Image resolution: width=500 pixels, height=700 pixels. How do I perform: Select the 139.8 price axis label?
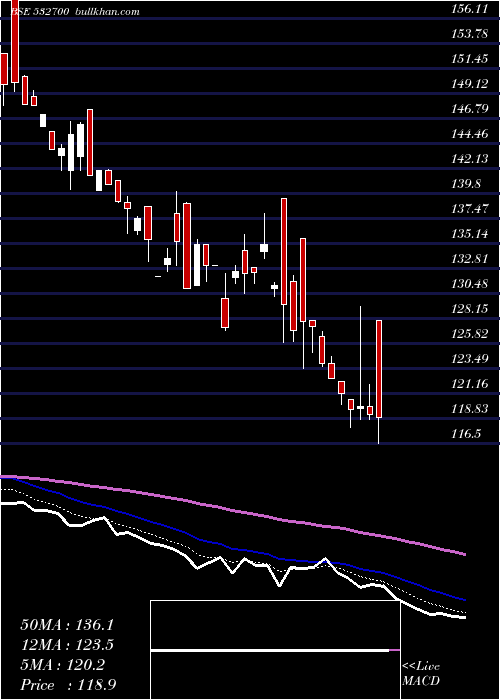(467, 184)
